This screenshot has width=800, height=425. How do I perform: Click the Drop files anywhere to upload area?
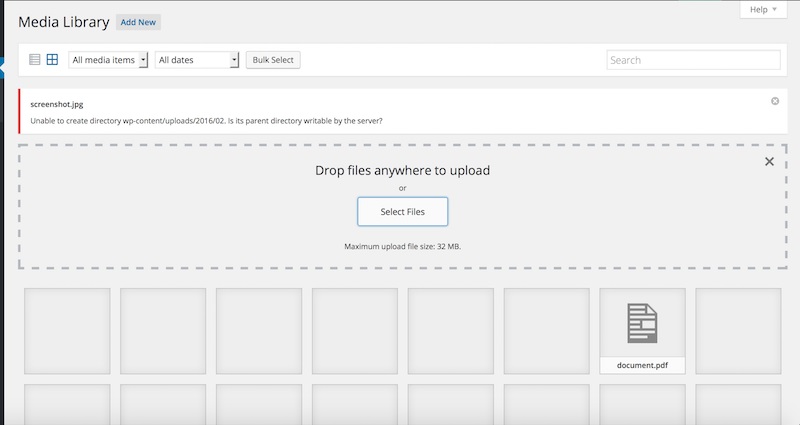click(402, 170)
